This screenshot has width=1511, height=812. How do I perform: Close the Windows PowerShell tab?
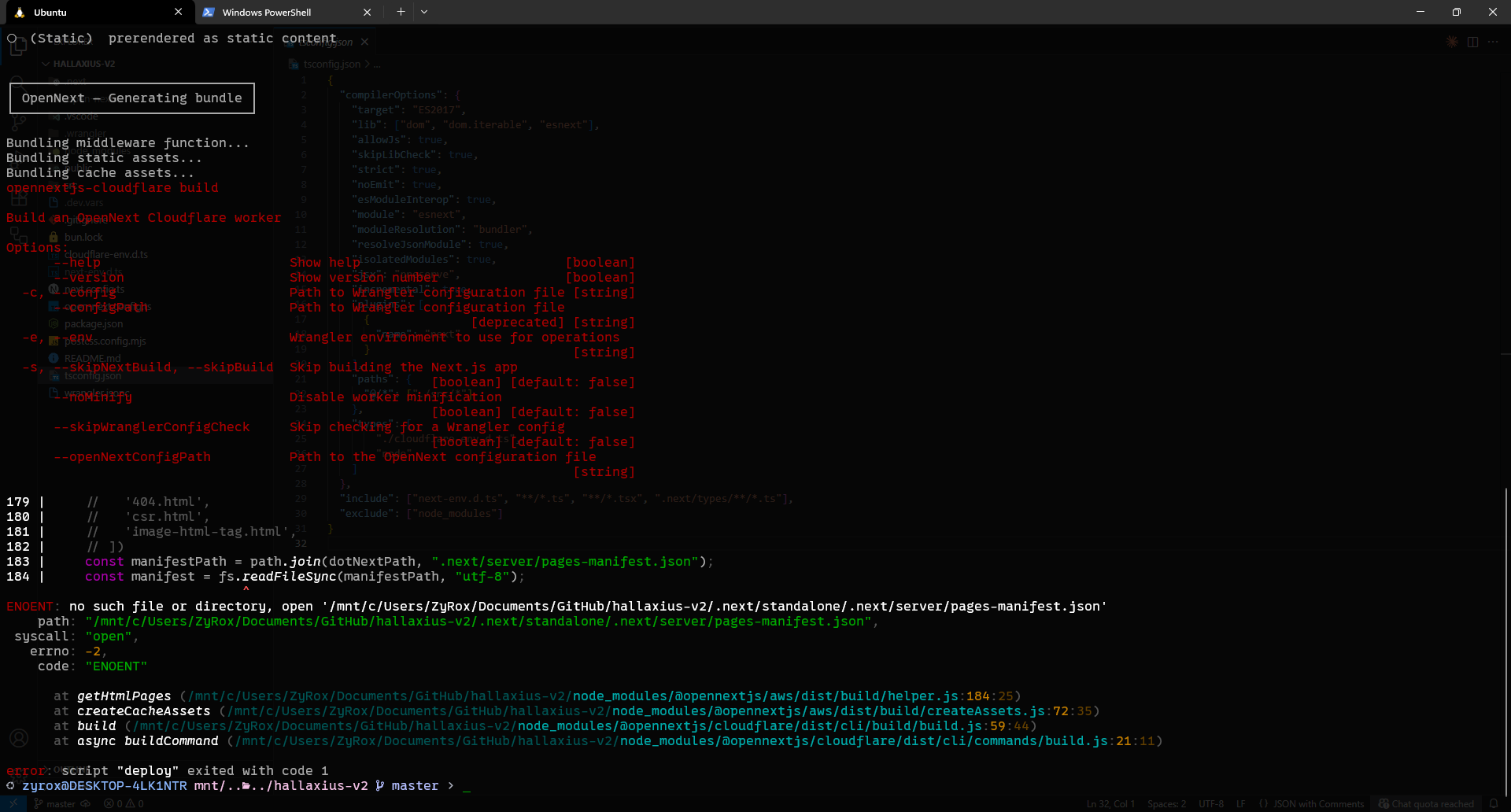[x=367, y=12]
